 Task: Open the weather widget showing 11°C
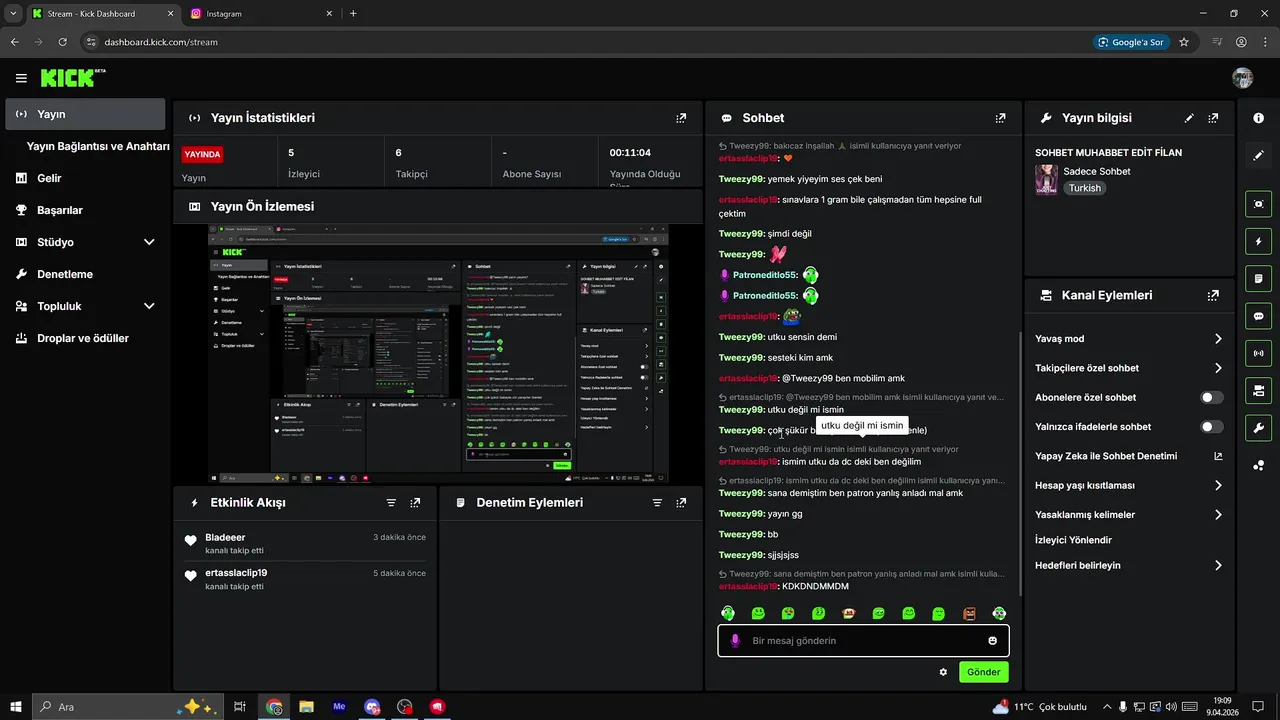click(1039, 707)
